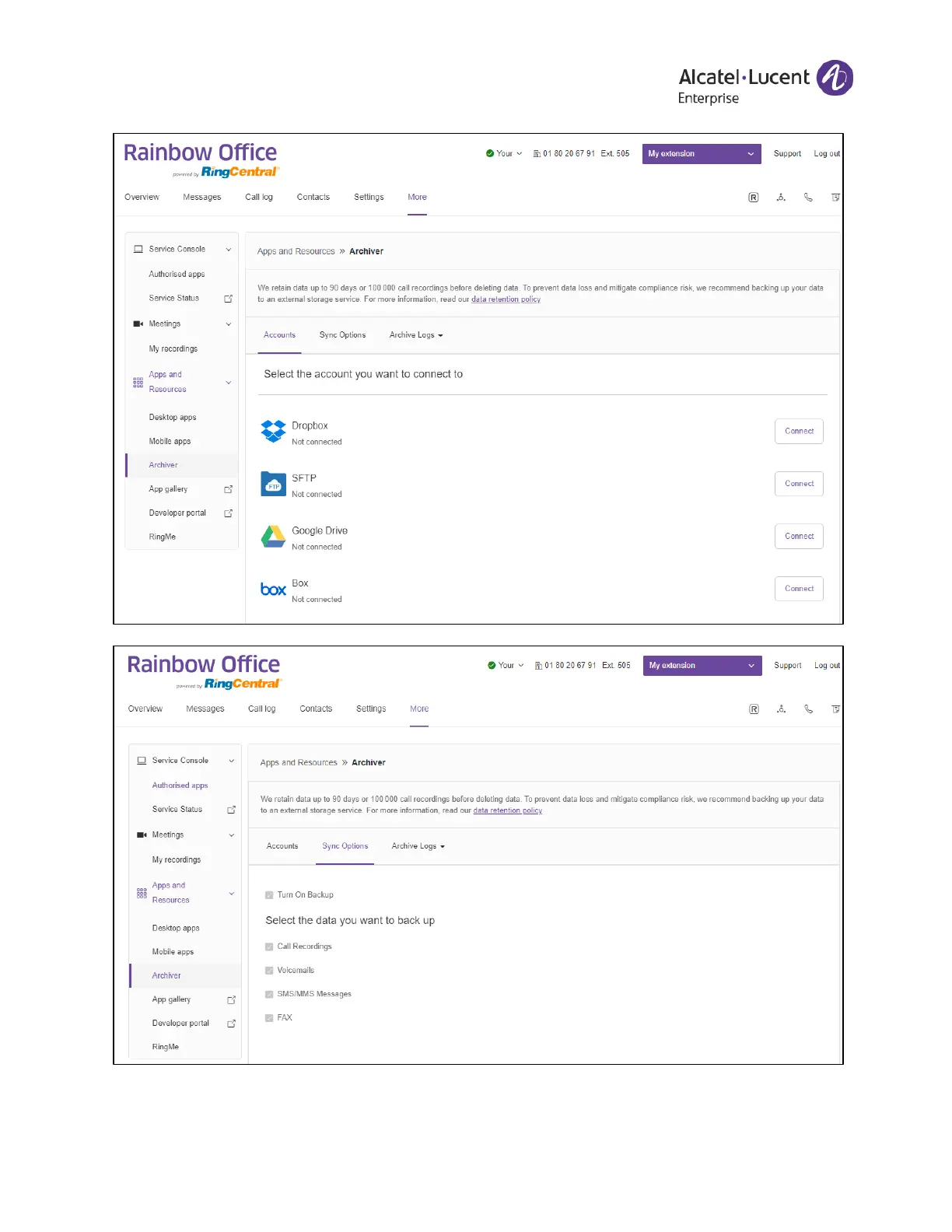Click the Meetings camera icon in the Sync Options view sidebar

(142, 835)
